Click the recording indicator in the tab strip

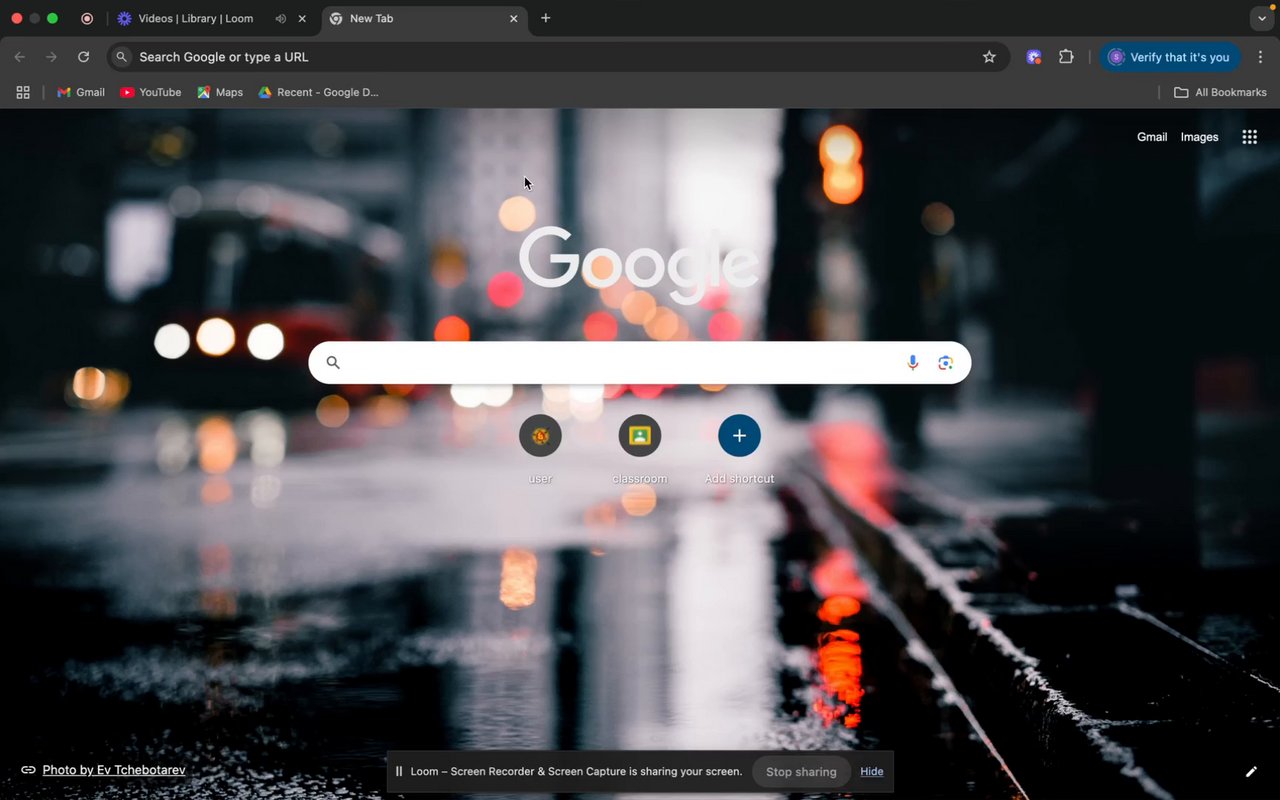(x=87, y=18)
